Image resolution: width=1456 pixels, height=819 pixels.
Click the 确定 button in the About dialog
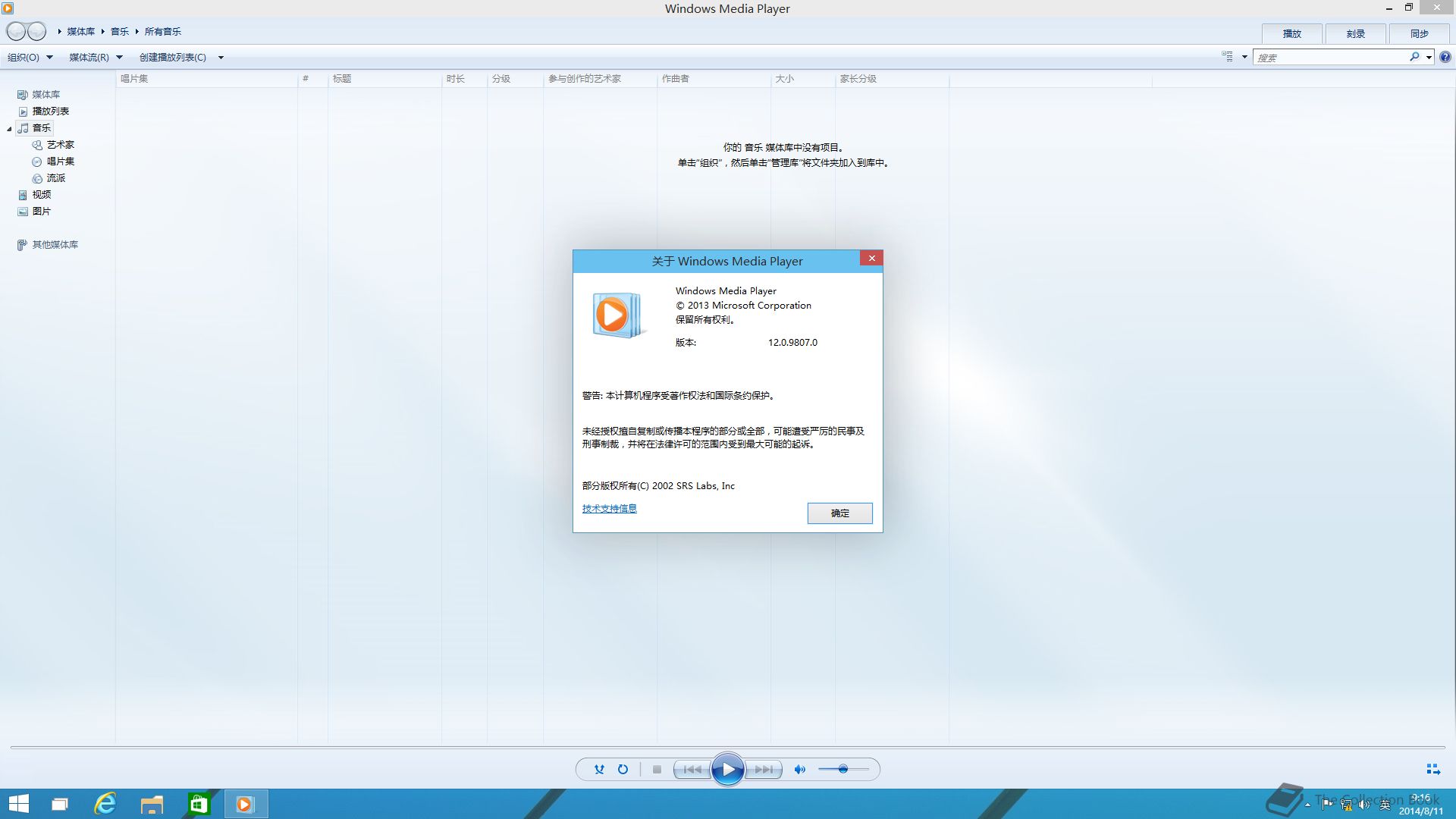coord(839,513)
